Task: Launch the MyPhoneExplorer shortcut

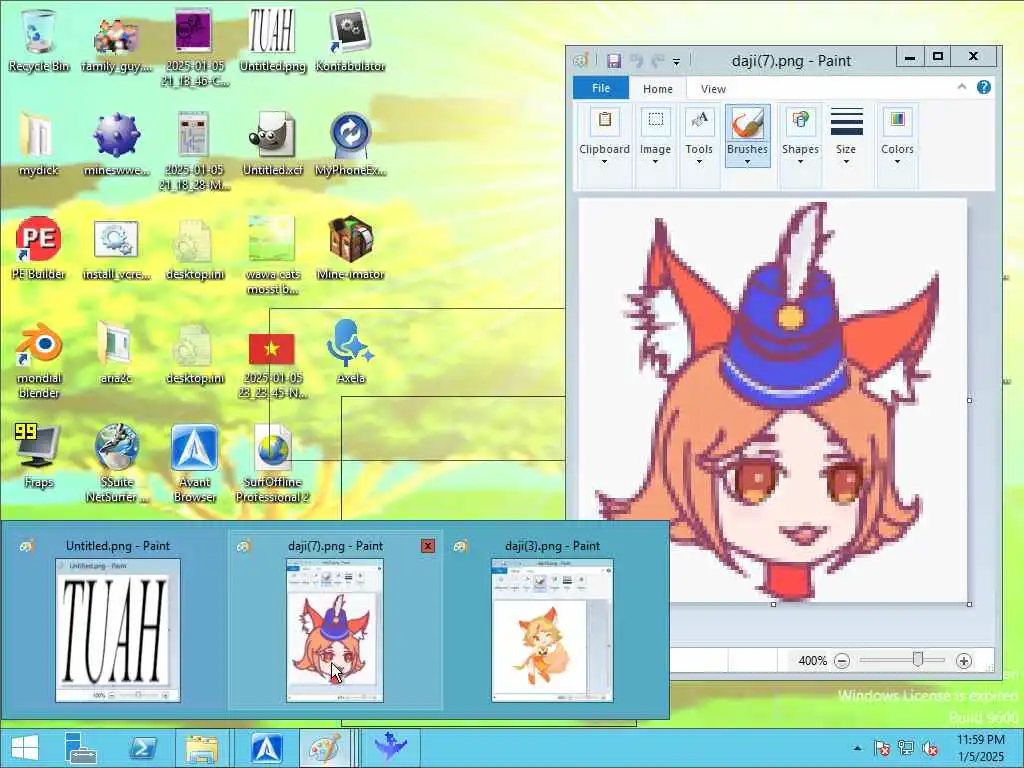Action: (x=350, y=144)
